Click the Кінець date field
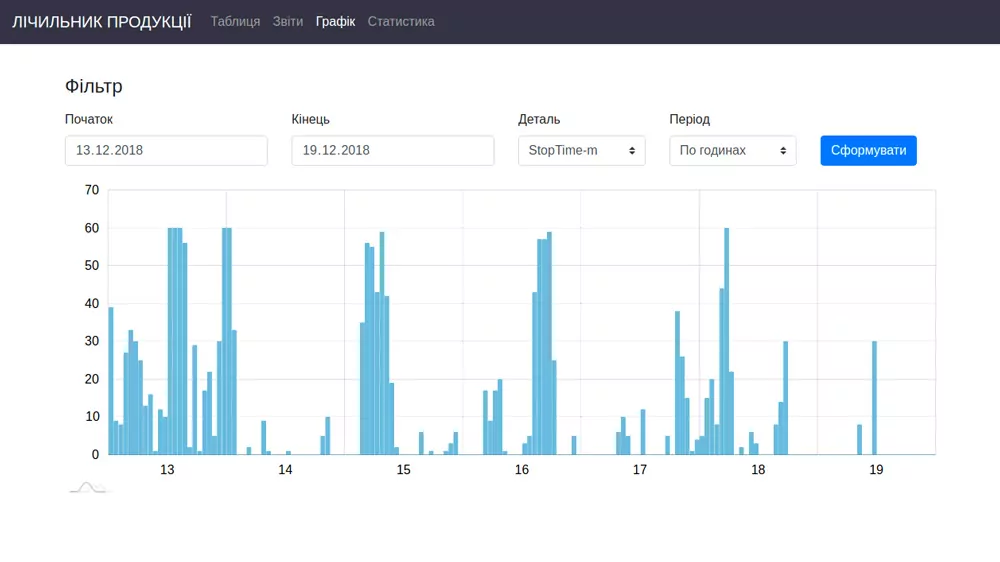1000x562 pixels. (393, 151)
